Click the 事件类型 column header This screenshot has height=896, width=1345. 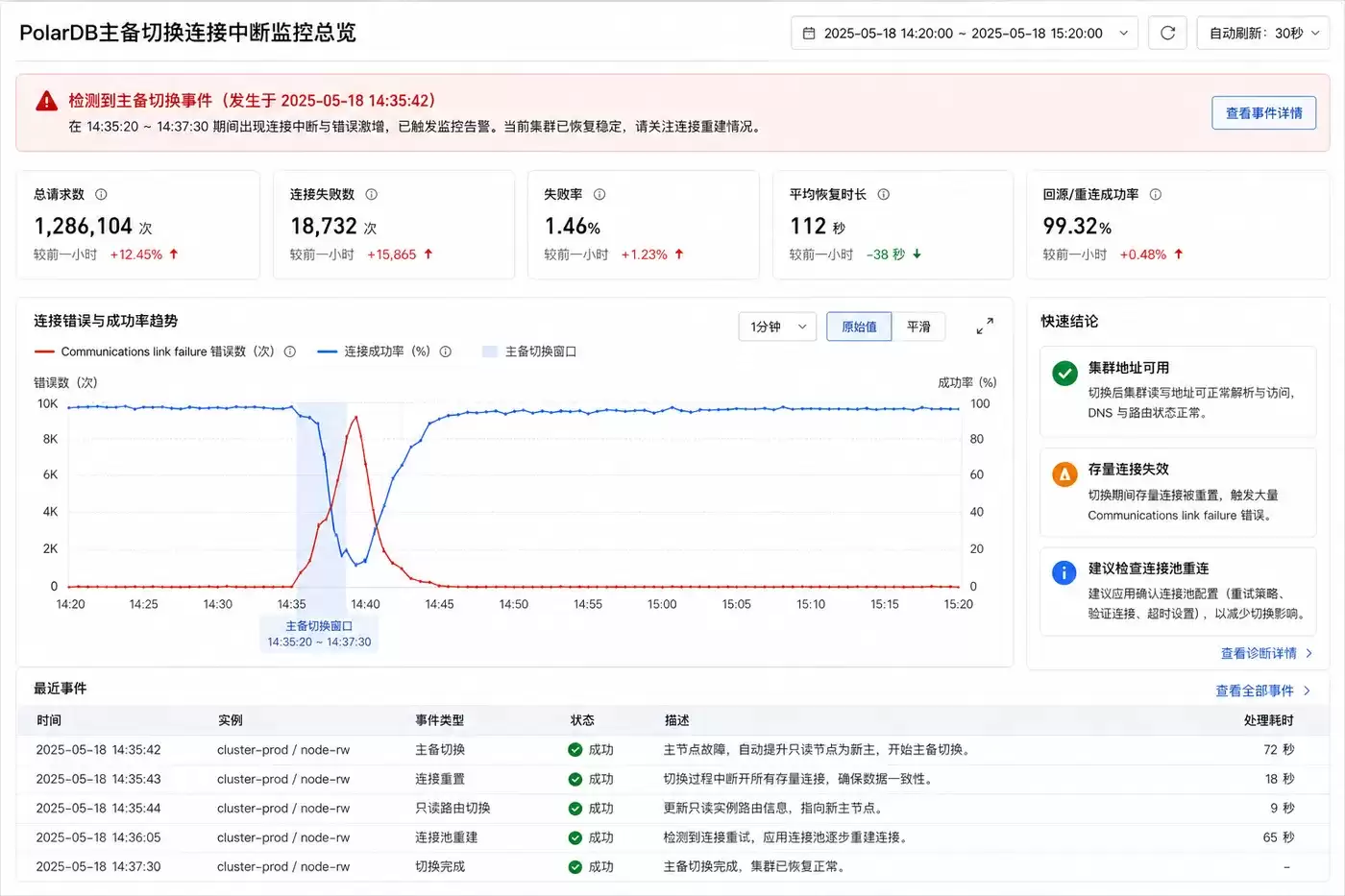click(x=440, y=720)
